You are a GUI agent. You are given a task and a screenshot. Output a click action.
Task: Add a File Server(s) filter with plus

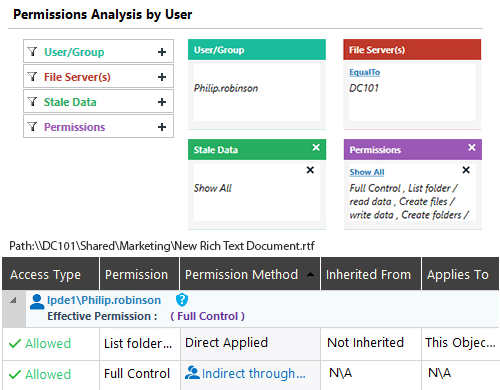pos(162,77)
